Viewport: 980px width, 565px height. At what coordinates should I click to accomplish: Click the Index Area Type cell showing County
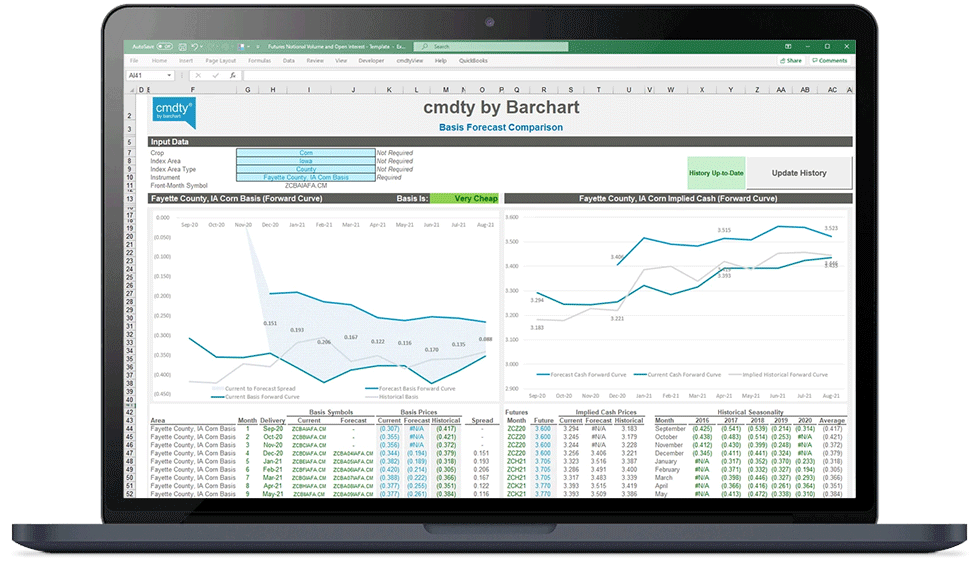[306, 169]
